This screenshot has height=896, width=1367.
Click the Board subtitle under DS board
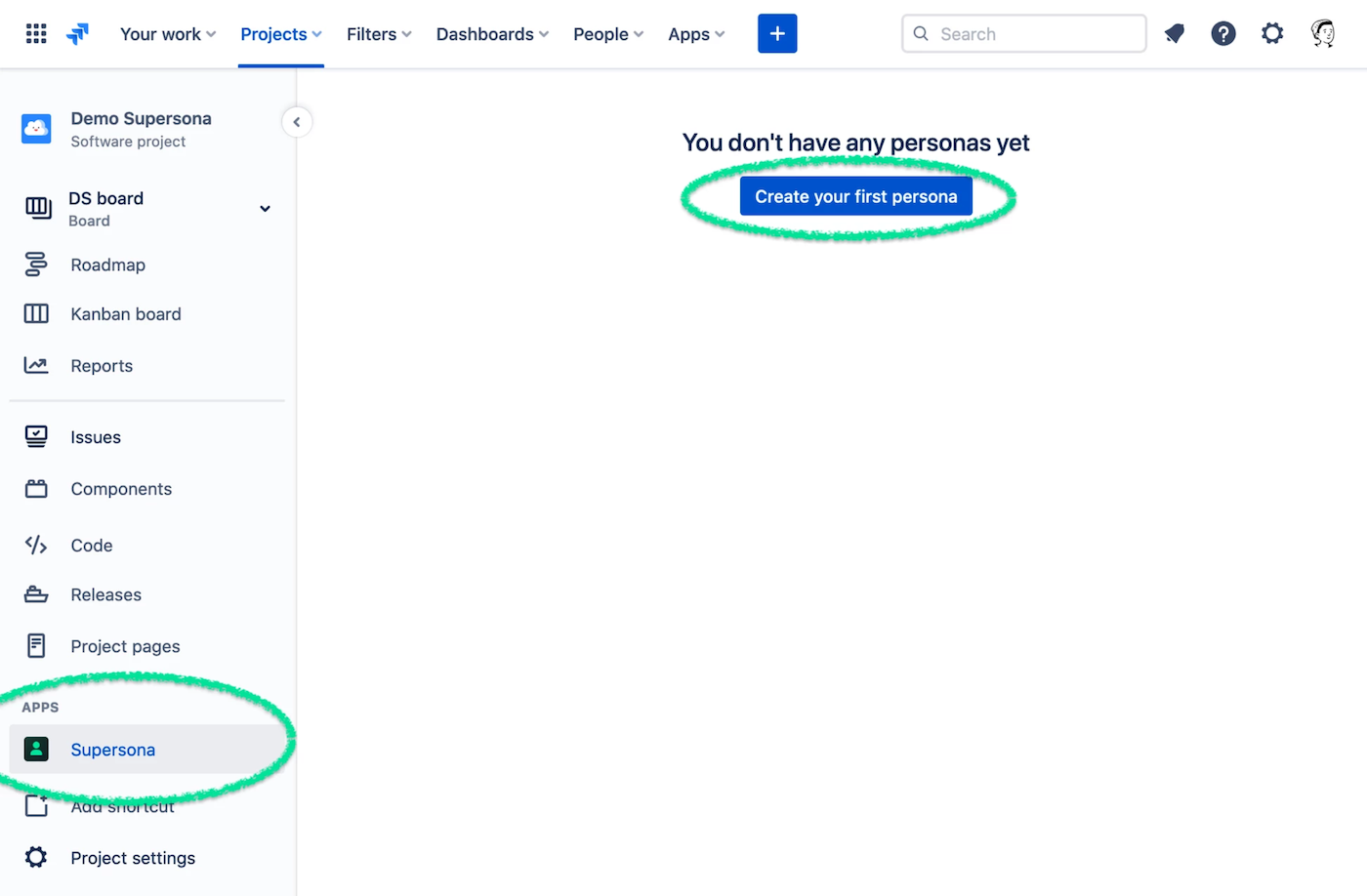point(89,221)
